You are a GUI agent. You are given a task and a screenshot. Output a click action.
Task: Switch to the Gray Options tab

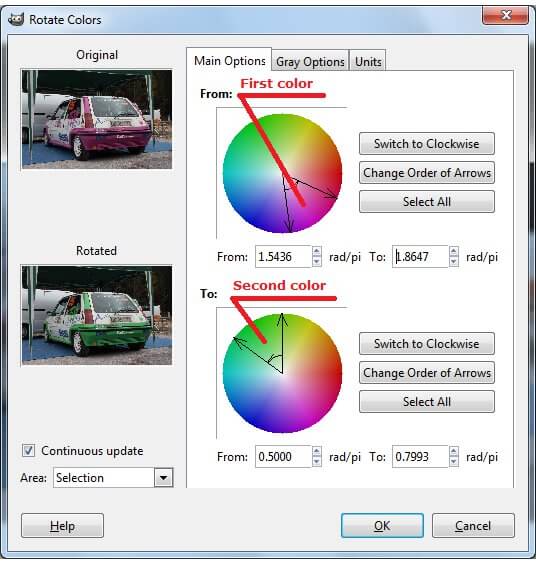pos(310,62)
